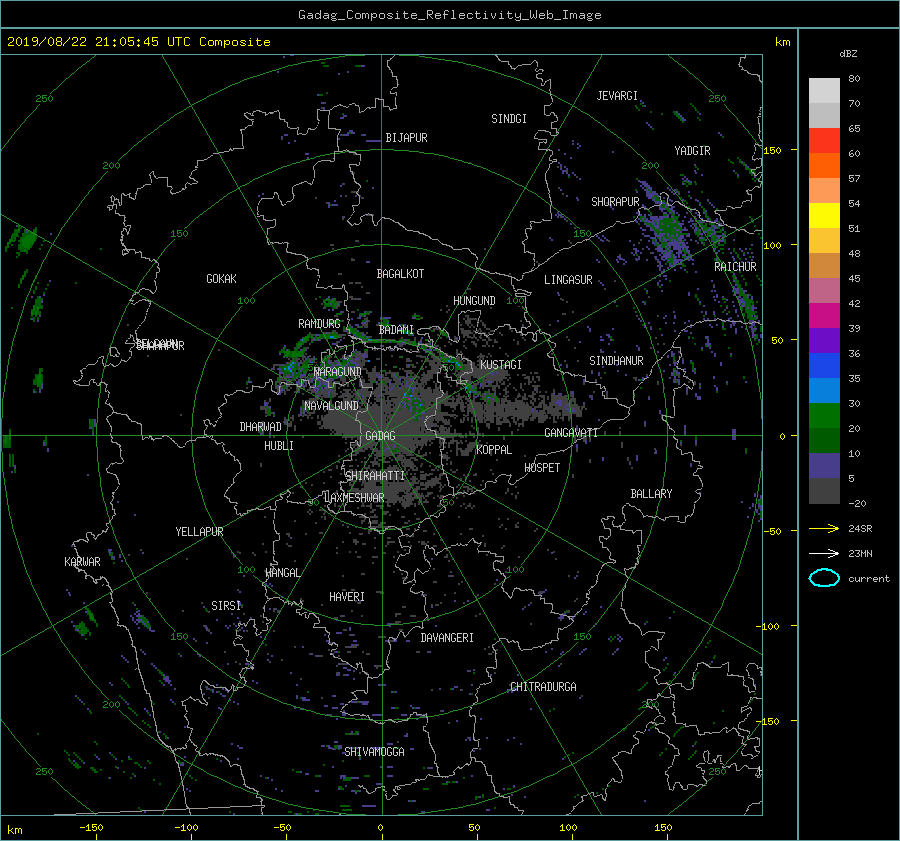Click the LINGASUR city label
The width and height of the screenshot is (900, 841).
(568, 280)
